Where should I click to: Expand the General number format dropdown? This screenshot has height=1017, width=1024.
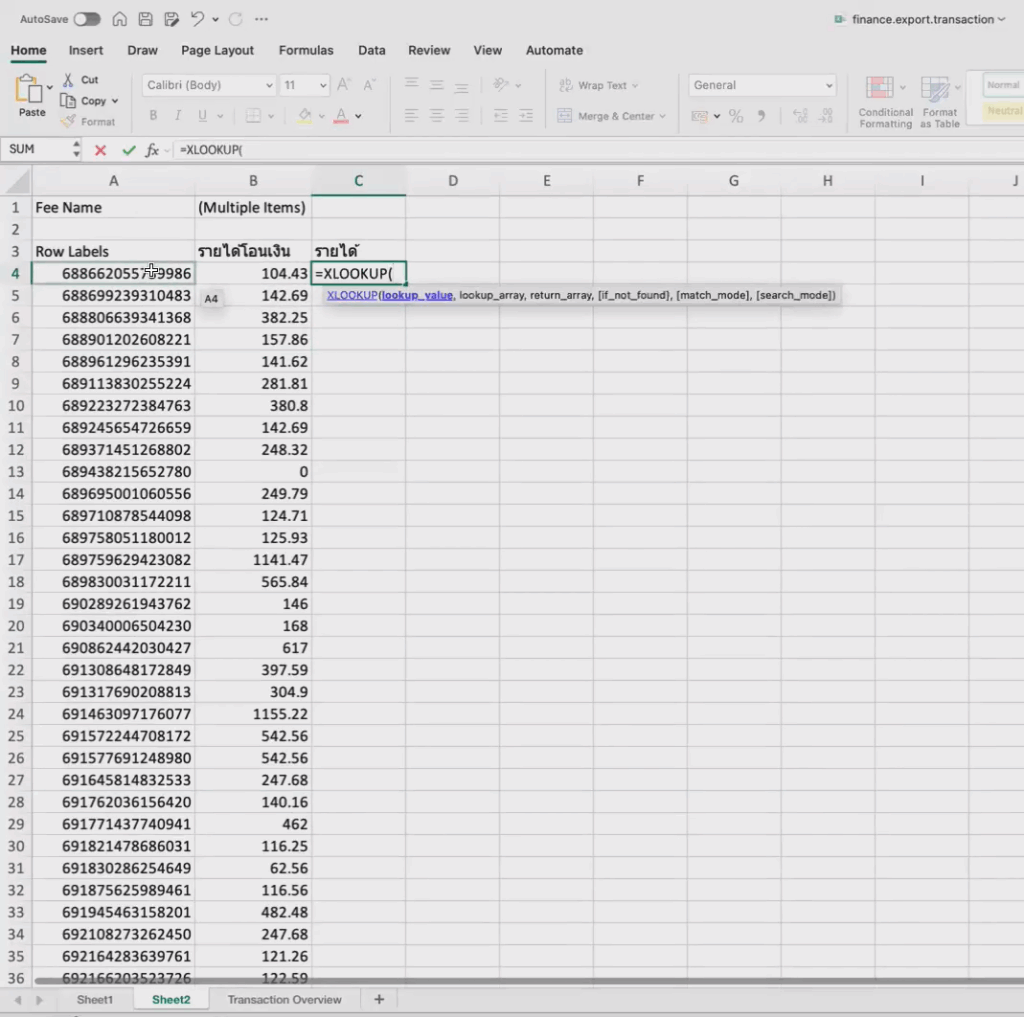click(x=828, y=86)
